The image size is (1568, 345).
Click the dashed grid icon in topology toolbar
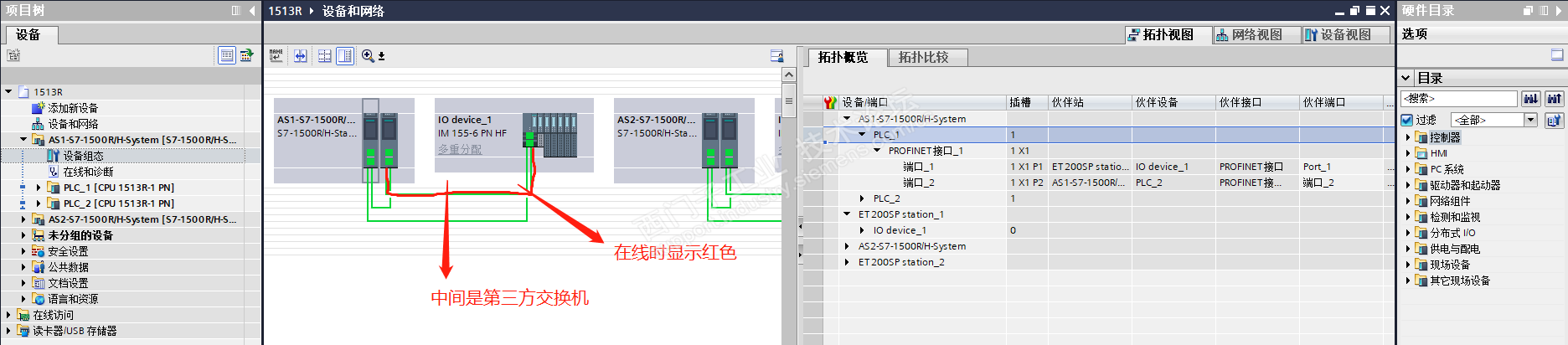324,55
